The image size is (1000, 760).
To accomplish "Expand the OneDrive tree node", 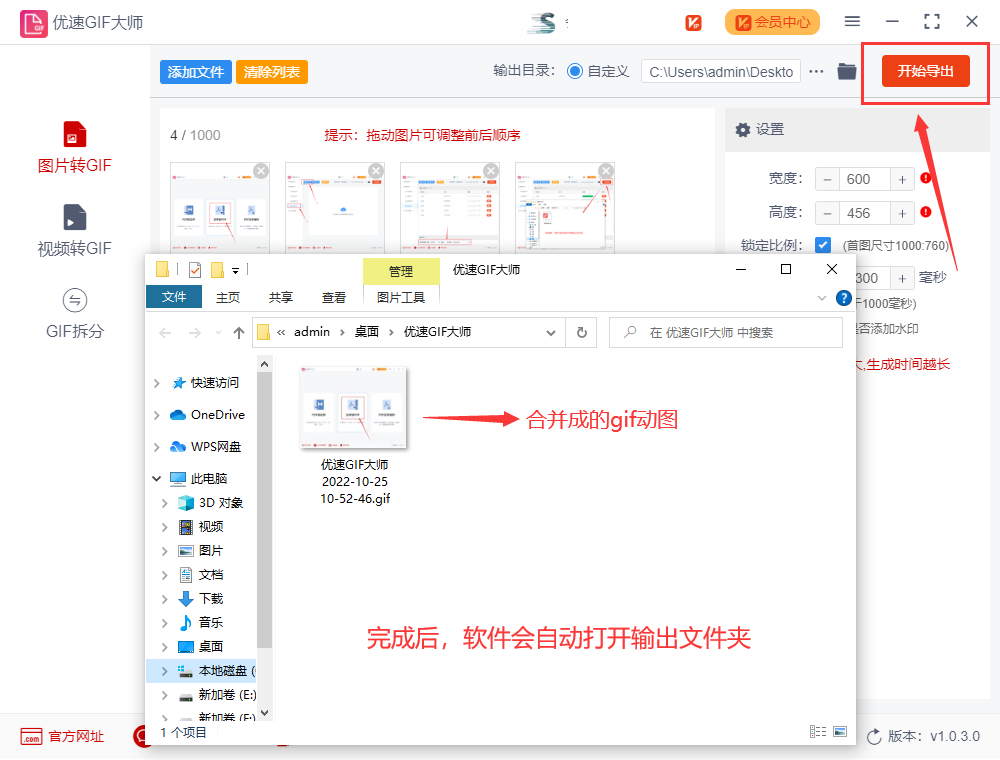I will (x=157, y=415).
